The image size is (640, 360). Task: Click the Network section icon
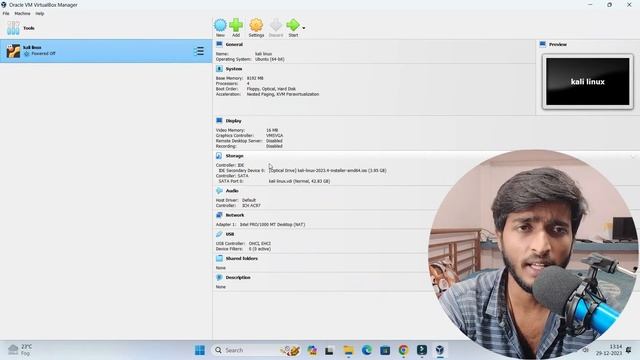pyautogui.click(x=219, y=215)
